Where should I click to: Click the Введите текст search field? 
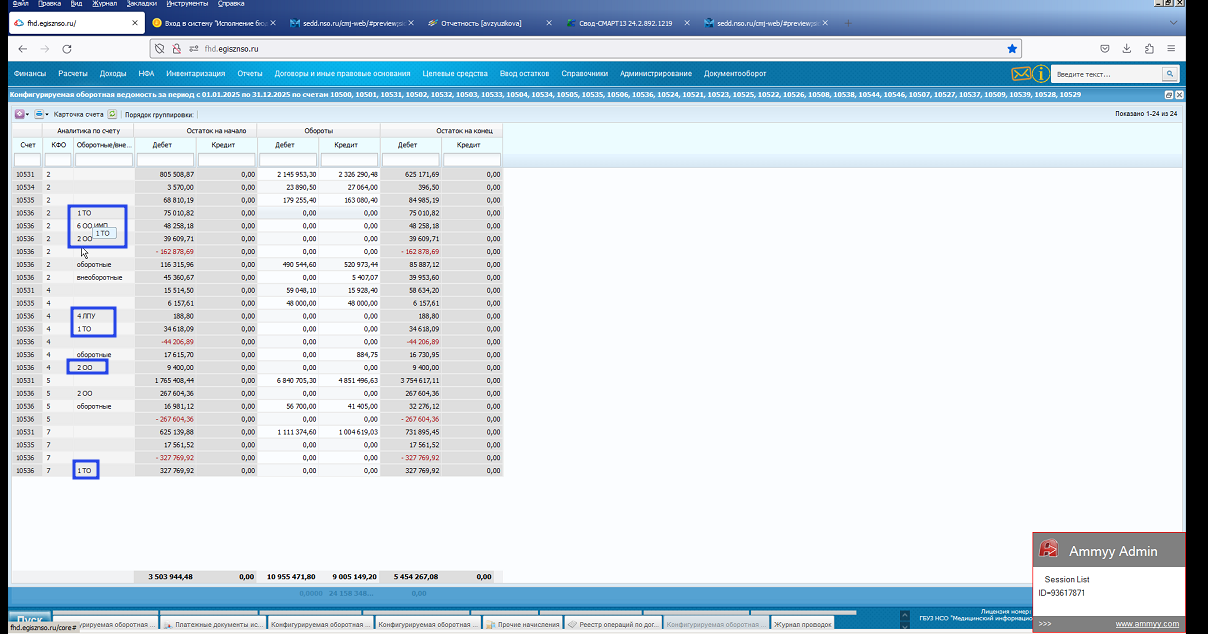1107,74
